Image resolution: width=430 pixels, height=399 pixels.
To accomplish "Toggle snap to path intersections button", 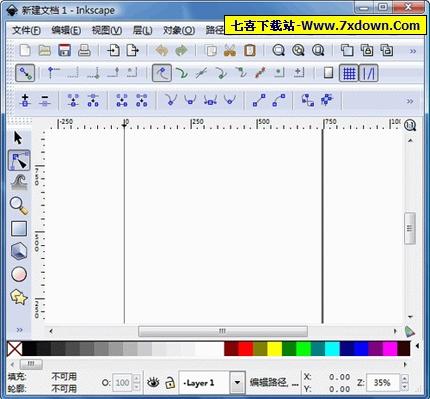I will click(x=201, y=73).
